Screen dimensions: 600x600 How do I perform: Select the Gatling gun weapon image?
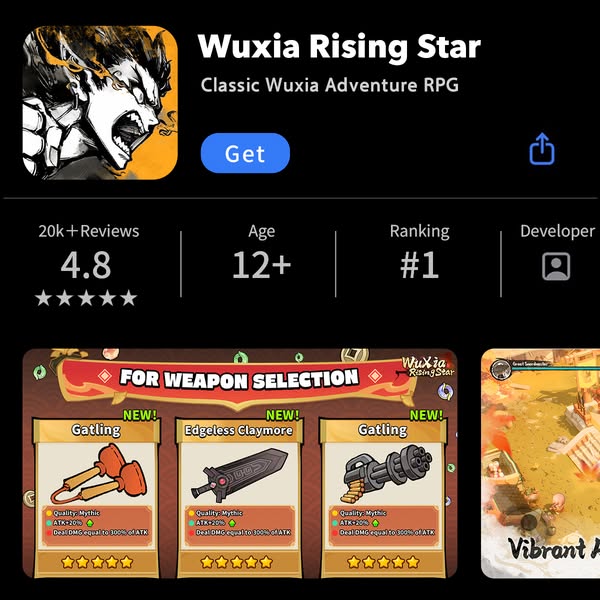point(386,476)
